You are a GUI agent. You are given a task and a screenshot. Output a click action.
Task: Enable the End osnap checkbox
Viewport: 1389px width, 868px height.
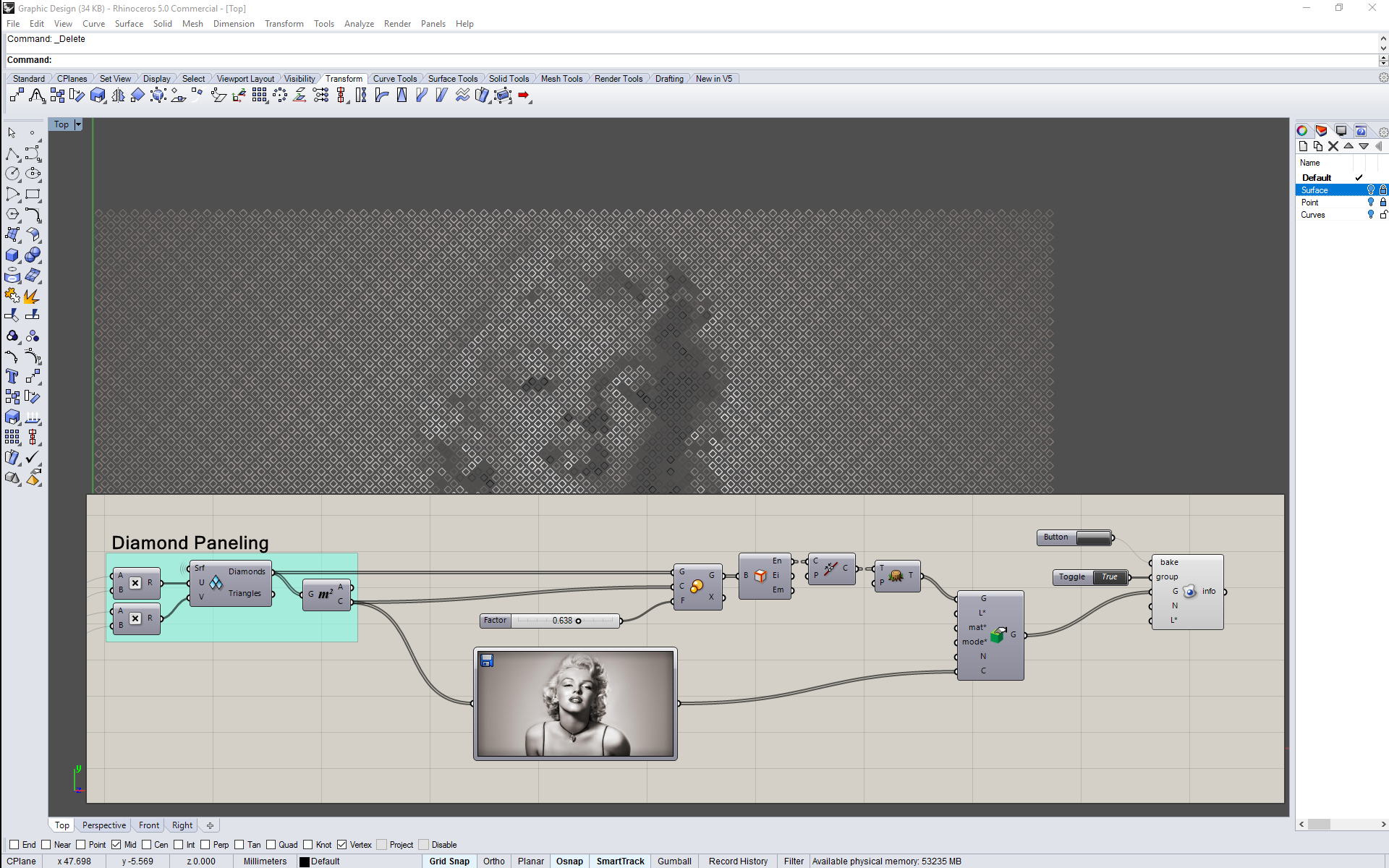(x=14, y=845)
